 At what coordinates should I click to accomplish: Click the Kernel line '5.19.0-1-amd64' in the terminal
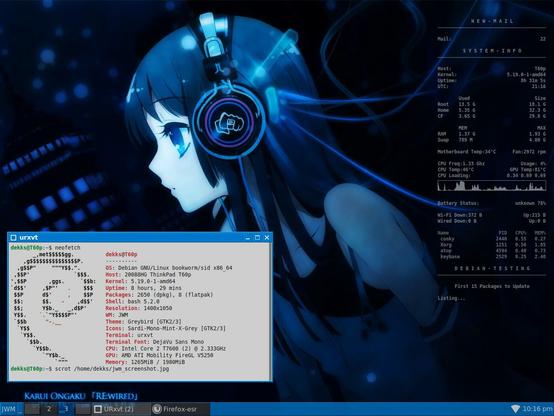pyautogui.click(x=140, y=281)
